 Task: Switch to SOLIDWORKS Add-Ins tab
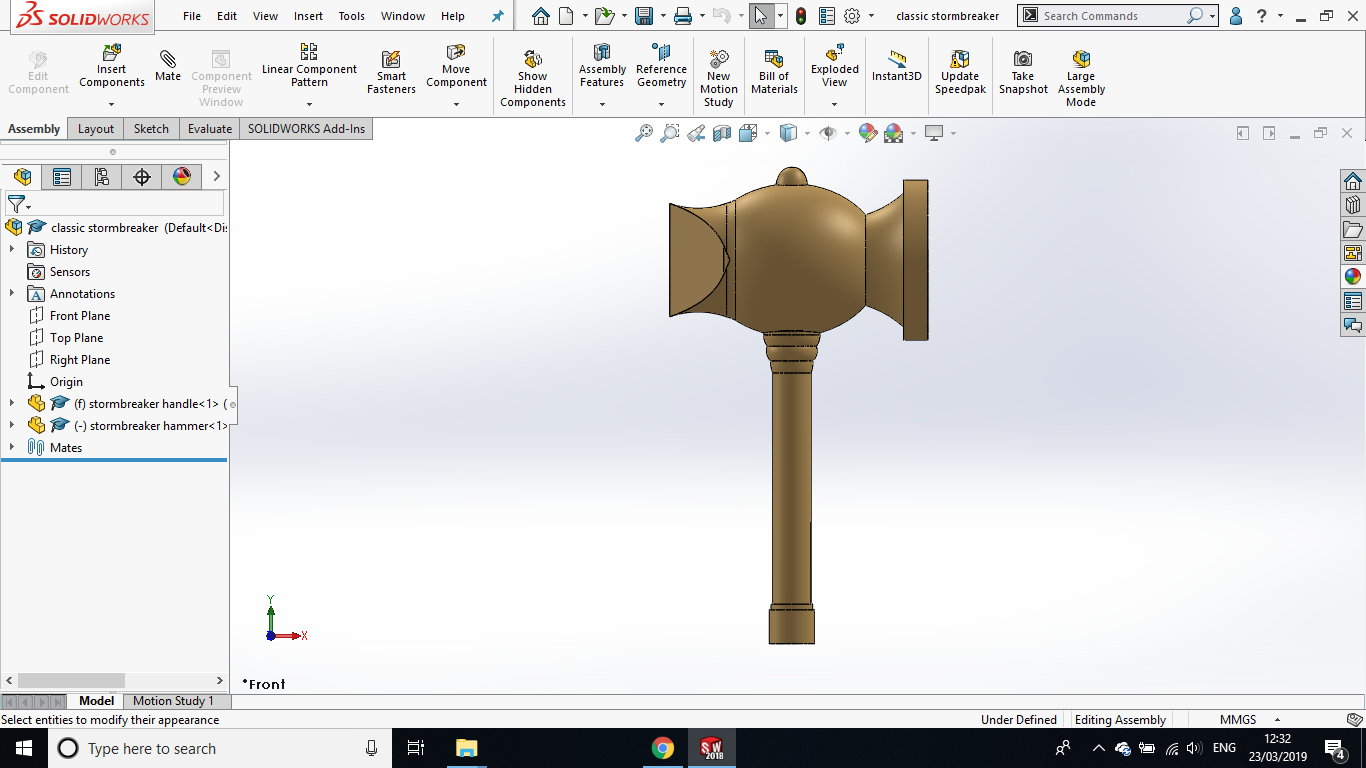306,129
